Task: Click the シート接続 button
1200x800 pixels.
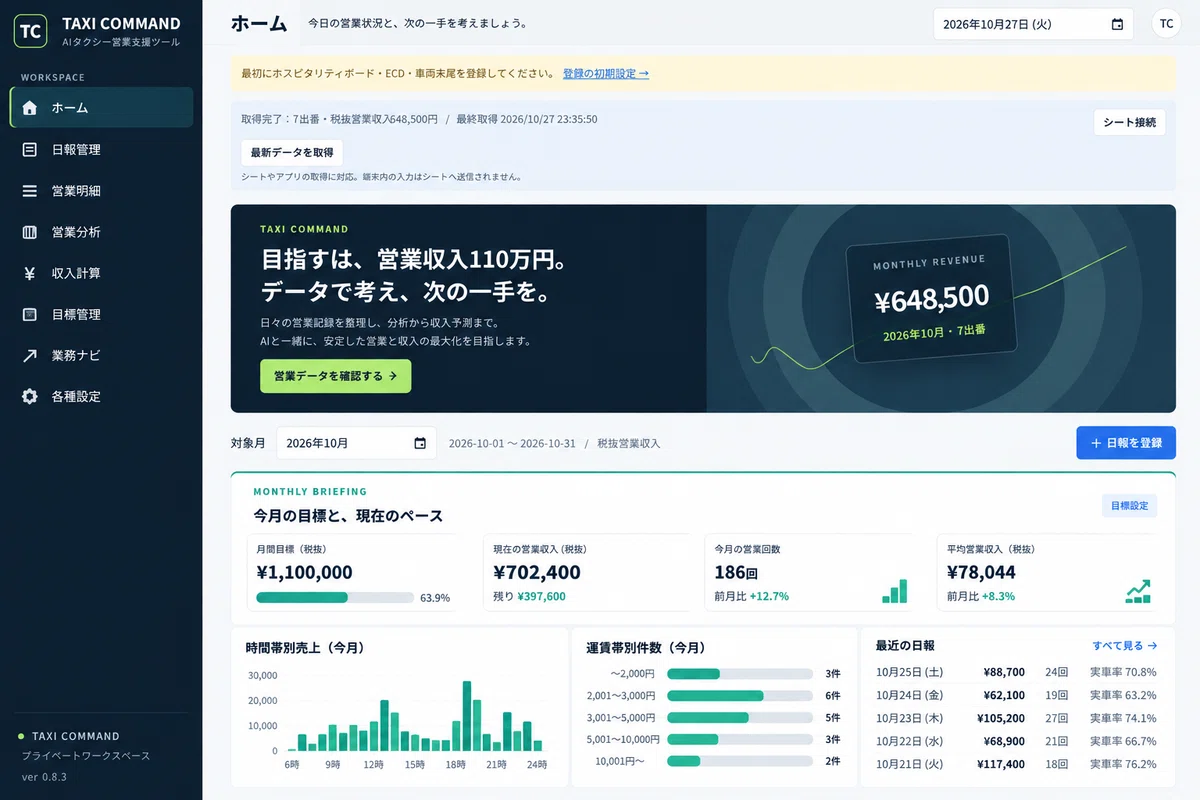Action: [1129, 122]
